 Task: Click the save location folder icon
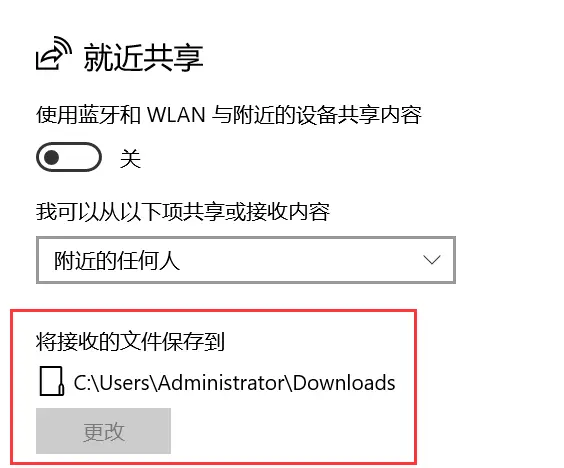tap(51, 381)
